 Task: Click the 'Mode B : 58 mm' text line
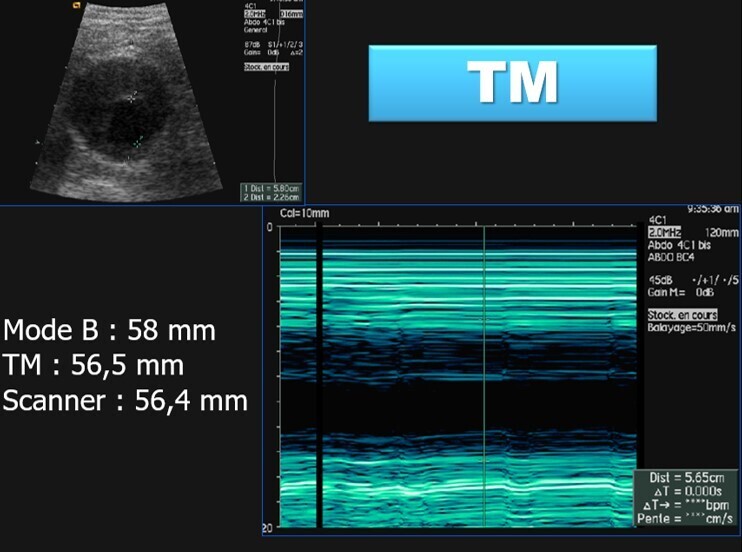click(x=110, y=330)
